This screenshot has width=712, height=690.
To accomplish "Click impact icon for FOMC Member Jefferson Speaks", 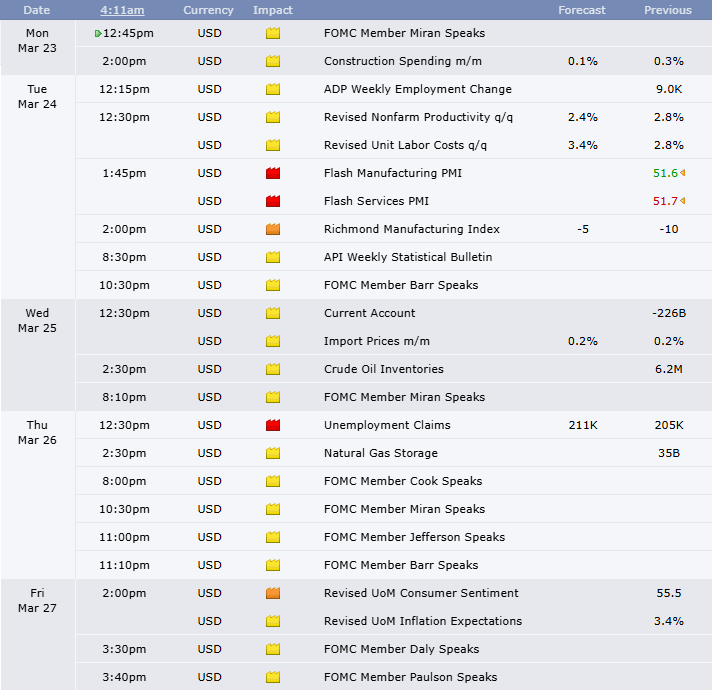I will (273, 537).
